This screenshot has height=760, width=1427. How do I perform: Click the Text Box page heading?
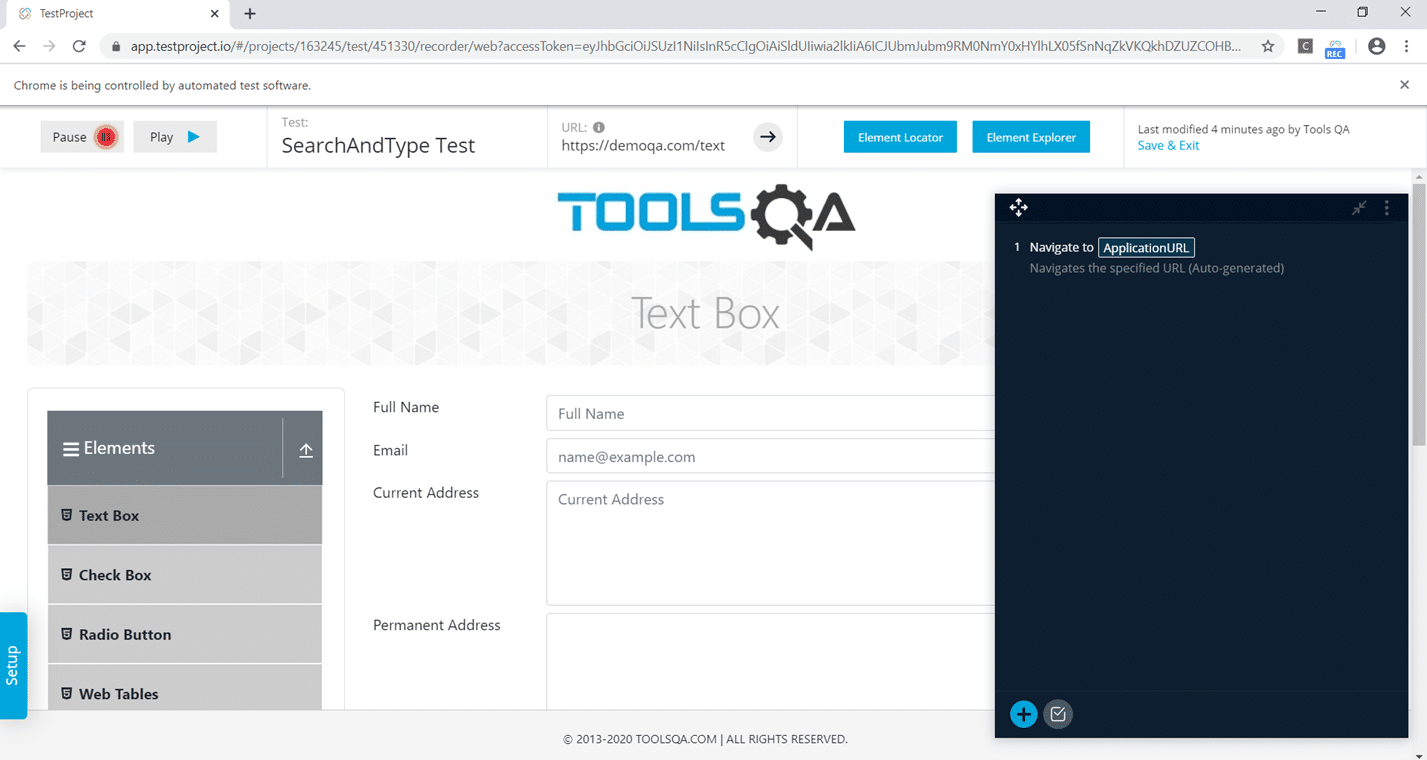pyautogui.click(x=705, y=314)
